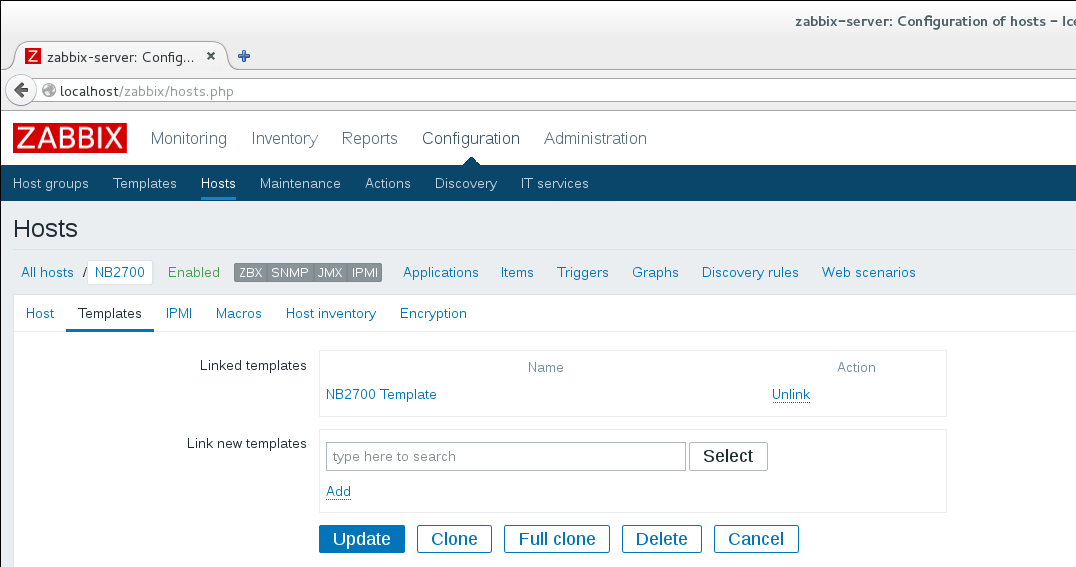Open the host's Triggers link

583,273
